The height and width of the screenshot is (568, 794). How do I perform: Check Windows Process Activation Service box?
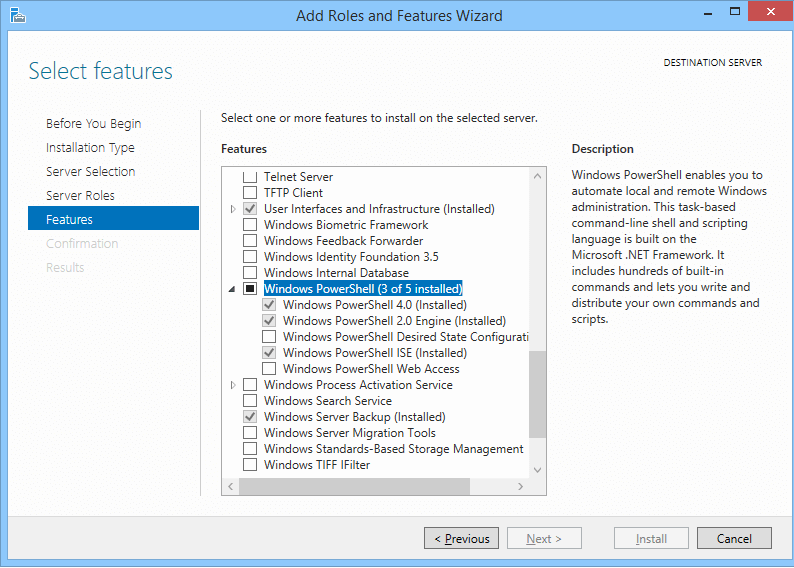point(250,385)
